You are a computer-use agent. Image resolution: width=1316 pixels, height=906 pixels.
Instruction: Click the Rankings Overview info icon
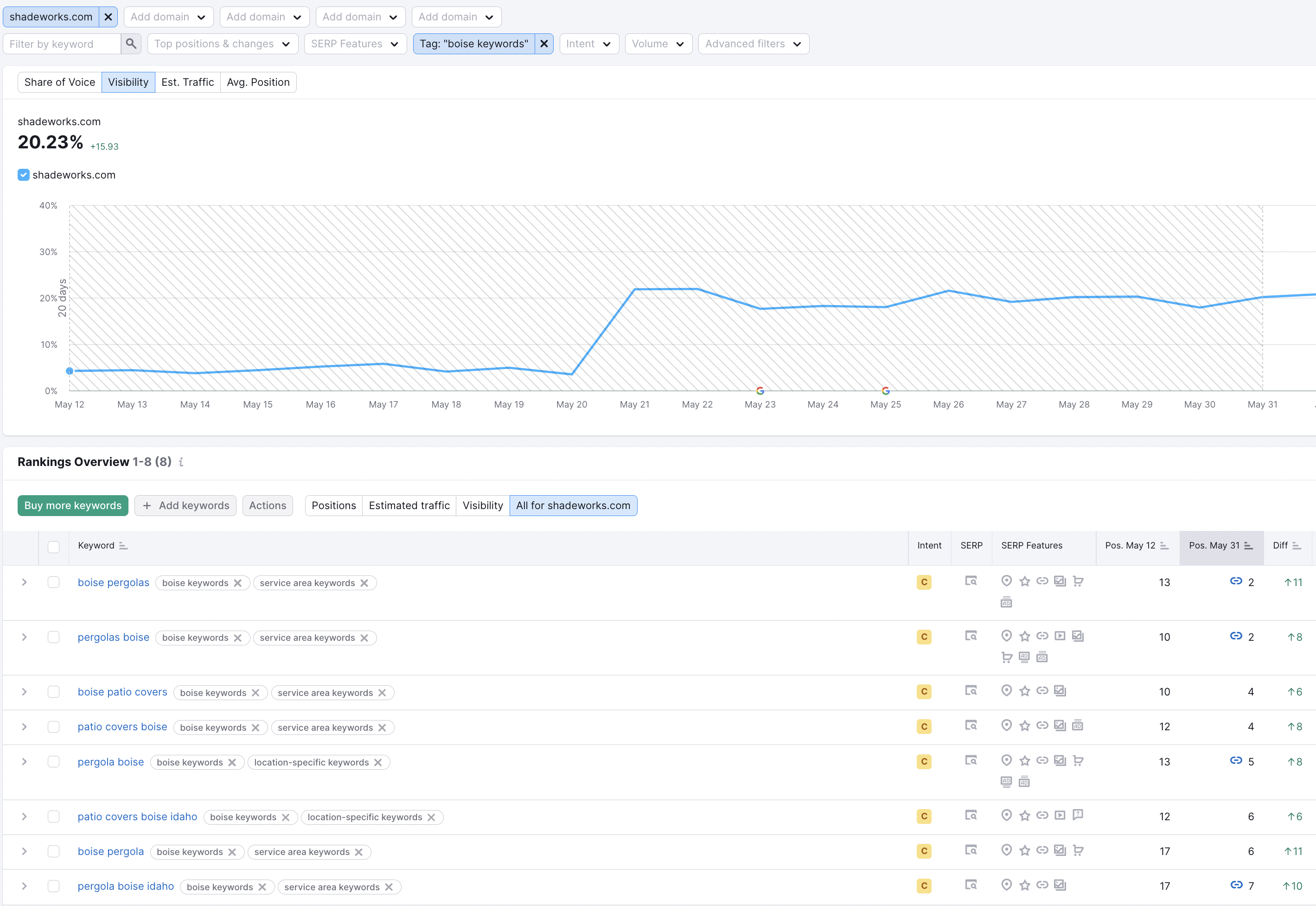click(181, 462)
